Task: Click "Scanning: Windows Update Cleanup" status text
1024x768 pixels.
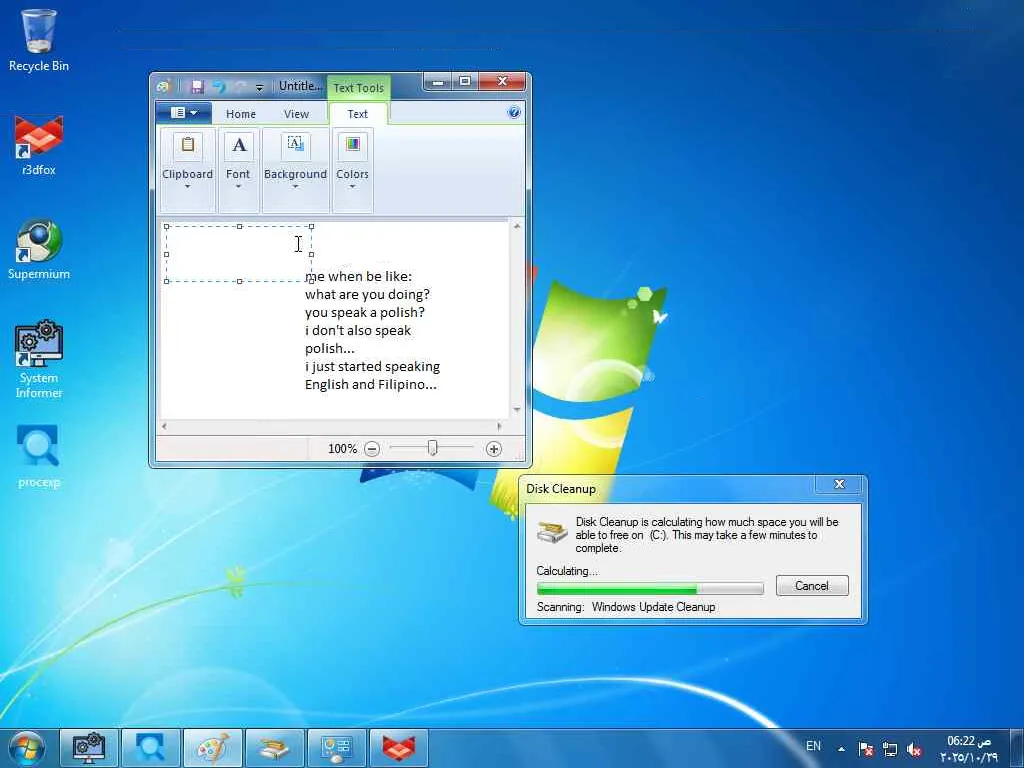Action: point(626,607)
